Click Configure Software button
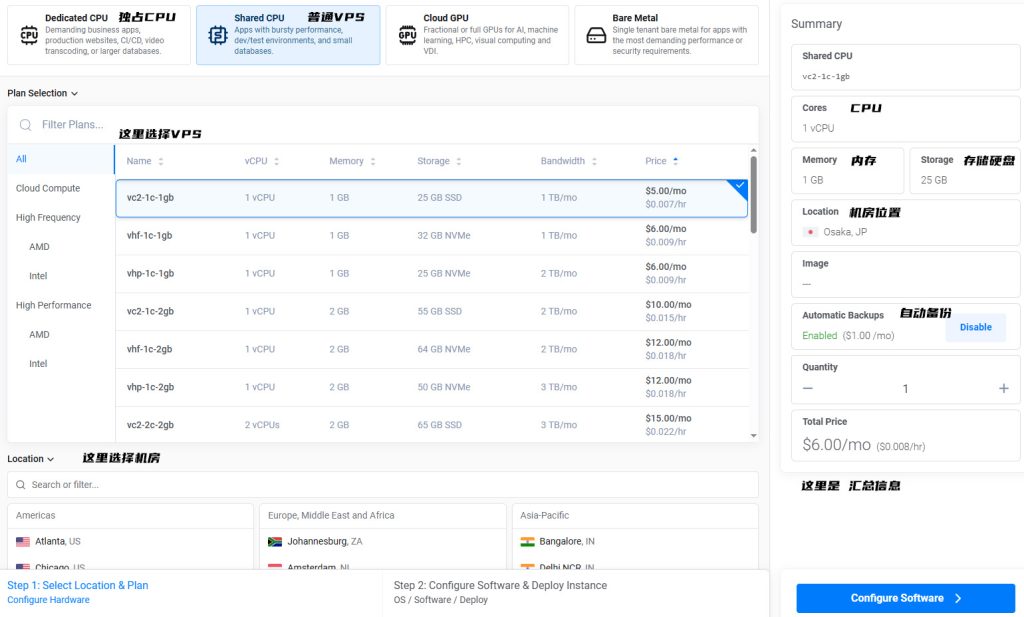The image size is (1024, 617). tap(905, 598)
